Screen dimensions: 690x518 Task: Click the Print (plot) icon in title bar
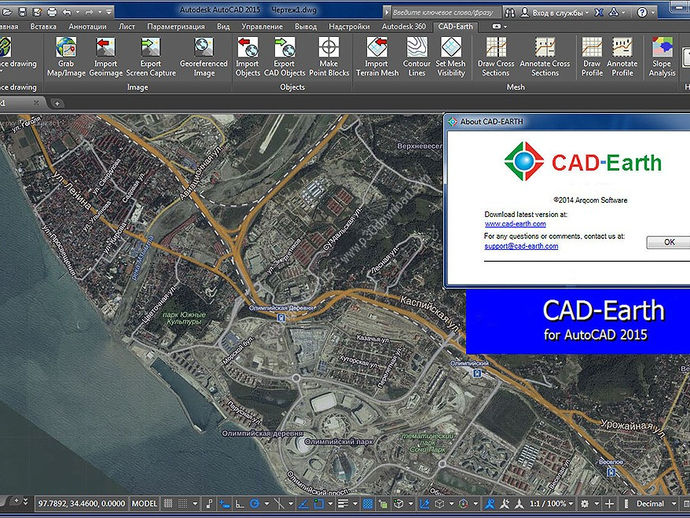52,11
